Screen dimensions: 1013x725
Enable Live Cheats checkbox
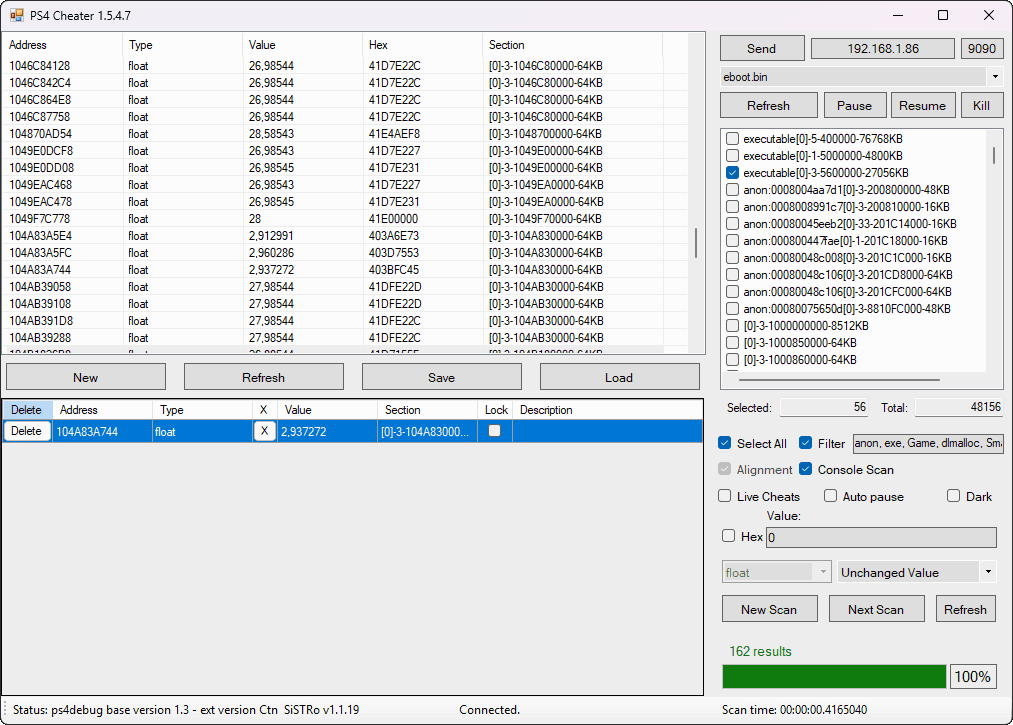pyautogui.click(x=725, y=496)
